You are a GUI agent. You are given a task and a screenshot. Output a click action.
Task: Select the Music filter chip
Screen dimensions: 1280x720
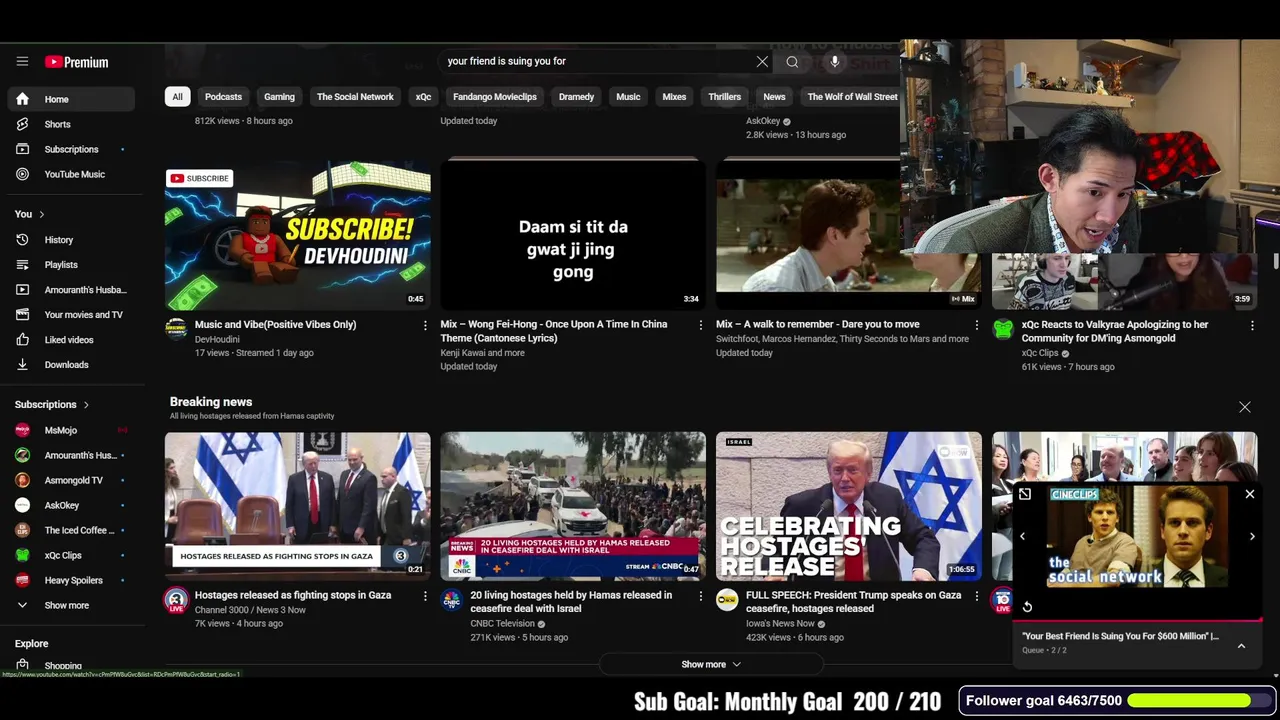(x=628, y=97)
